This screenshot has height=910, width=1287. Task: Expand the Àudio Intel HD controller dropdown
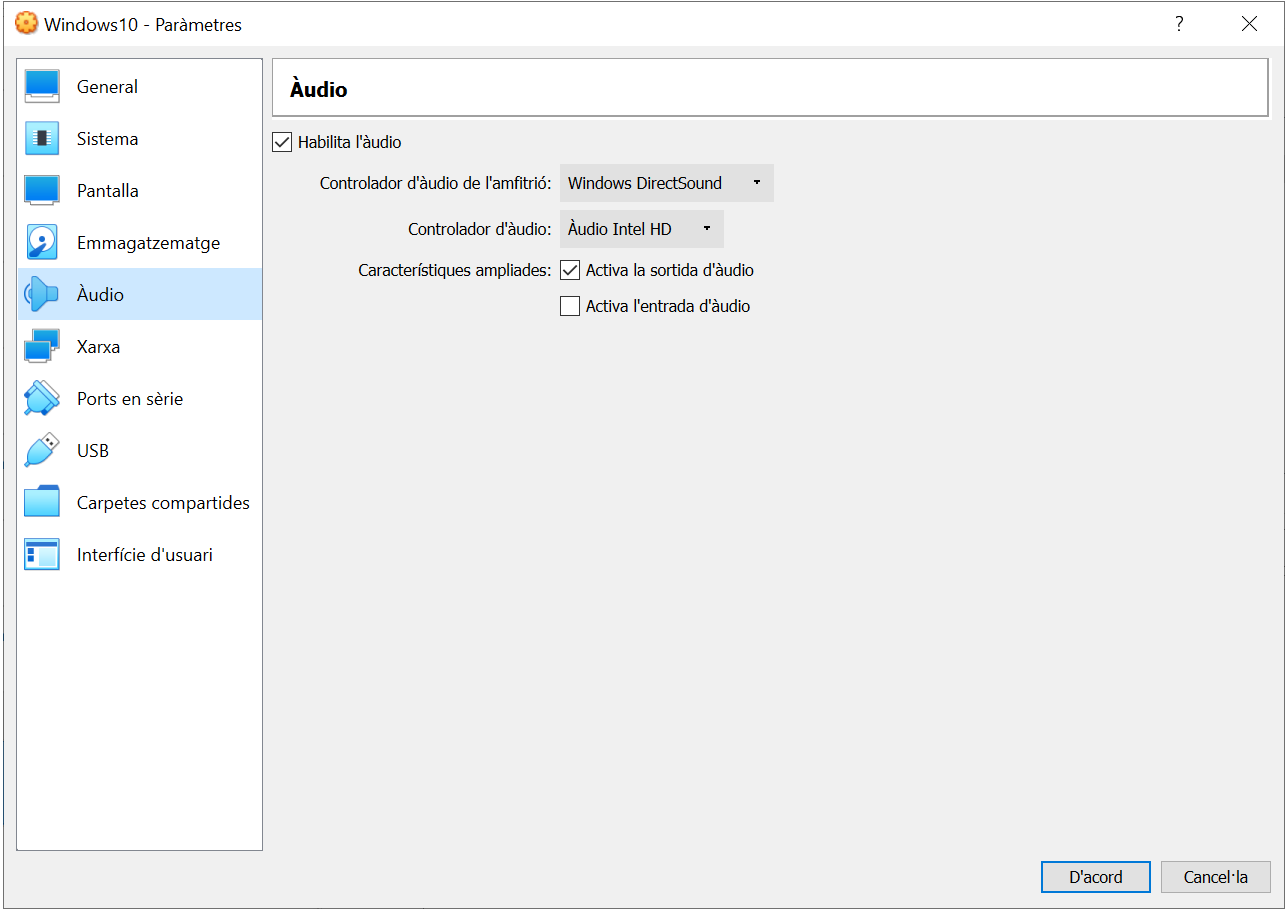641,230
